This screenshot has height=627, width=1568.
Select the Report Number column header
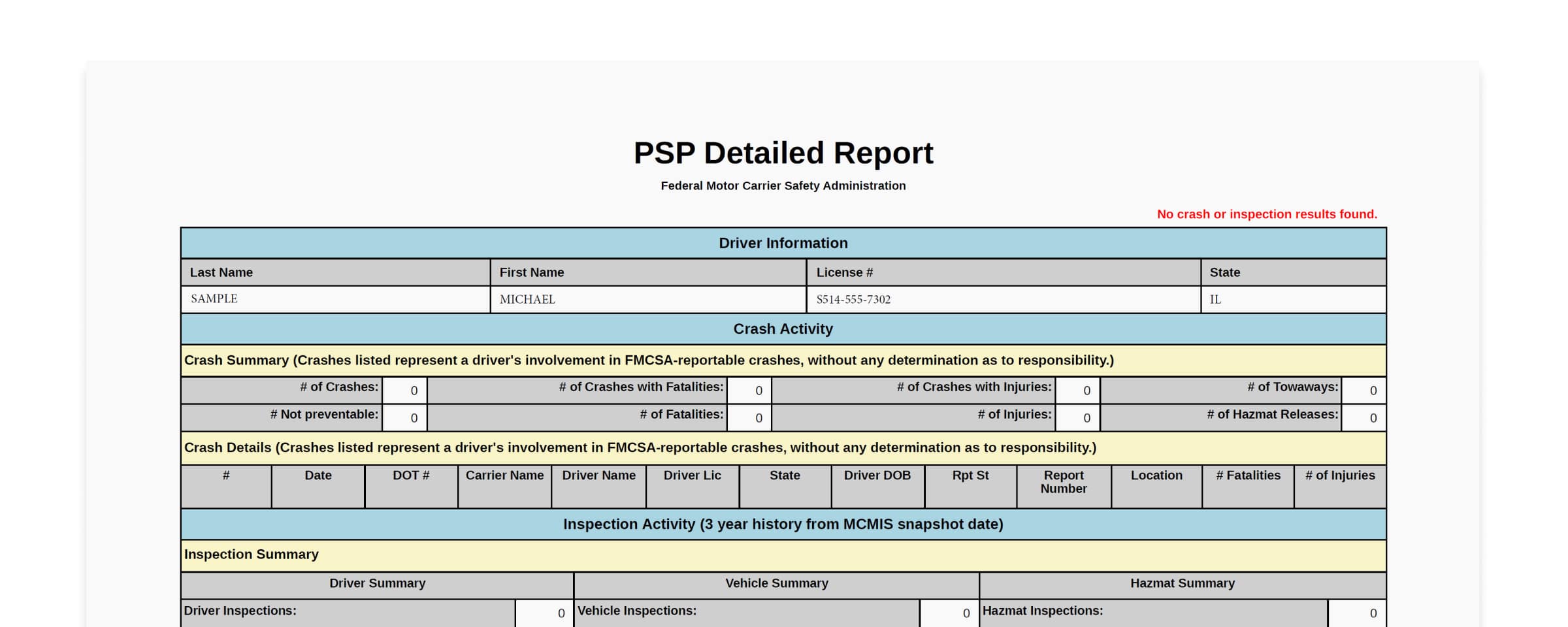(x=1064, y=482)
